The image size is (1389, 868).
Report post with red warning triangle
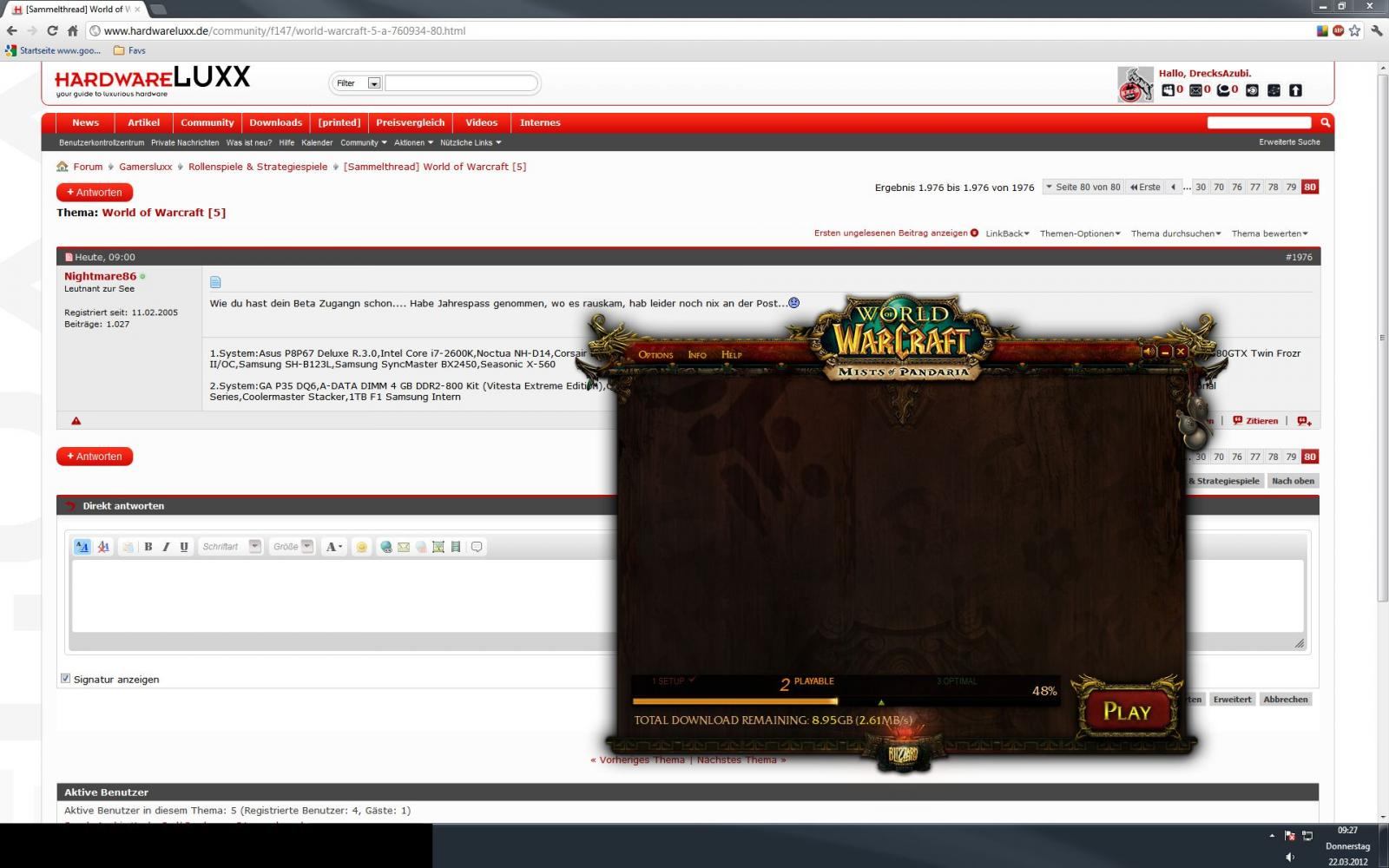point(76,421)
